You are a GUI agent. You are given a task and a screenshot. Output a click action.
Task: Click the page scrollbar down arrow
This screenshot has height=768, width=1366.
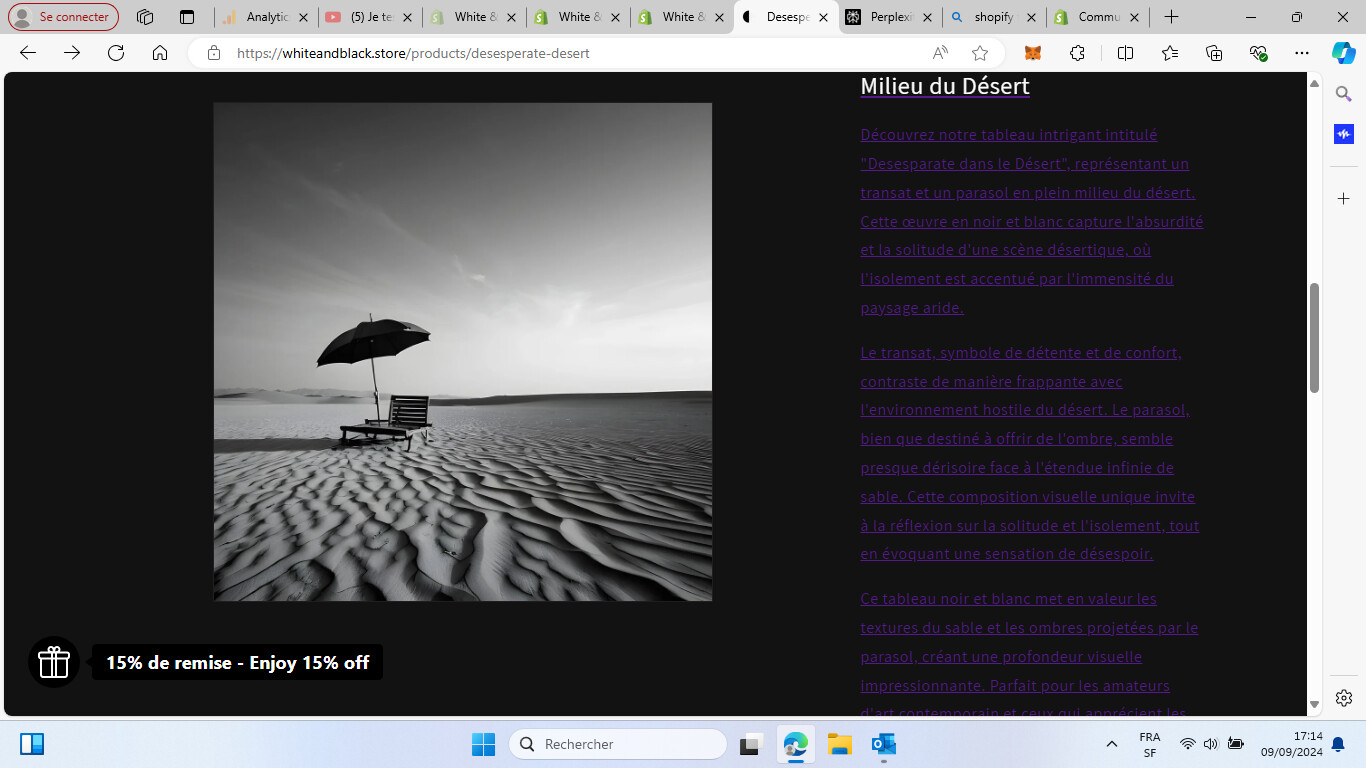pyautogui.click(x=1315, y=705)
